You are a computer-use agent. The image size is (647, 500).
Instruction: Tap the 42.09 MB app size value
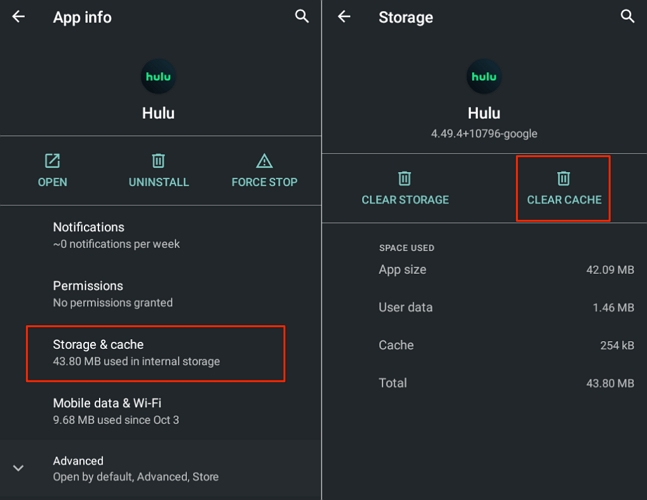point(610,270)
